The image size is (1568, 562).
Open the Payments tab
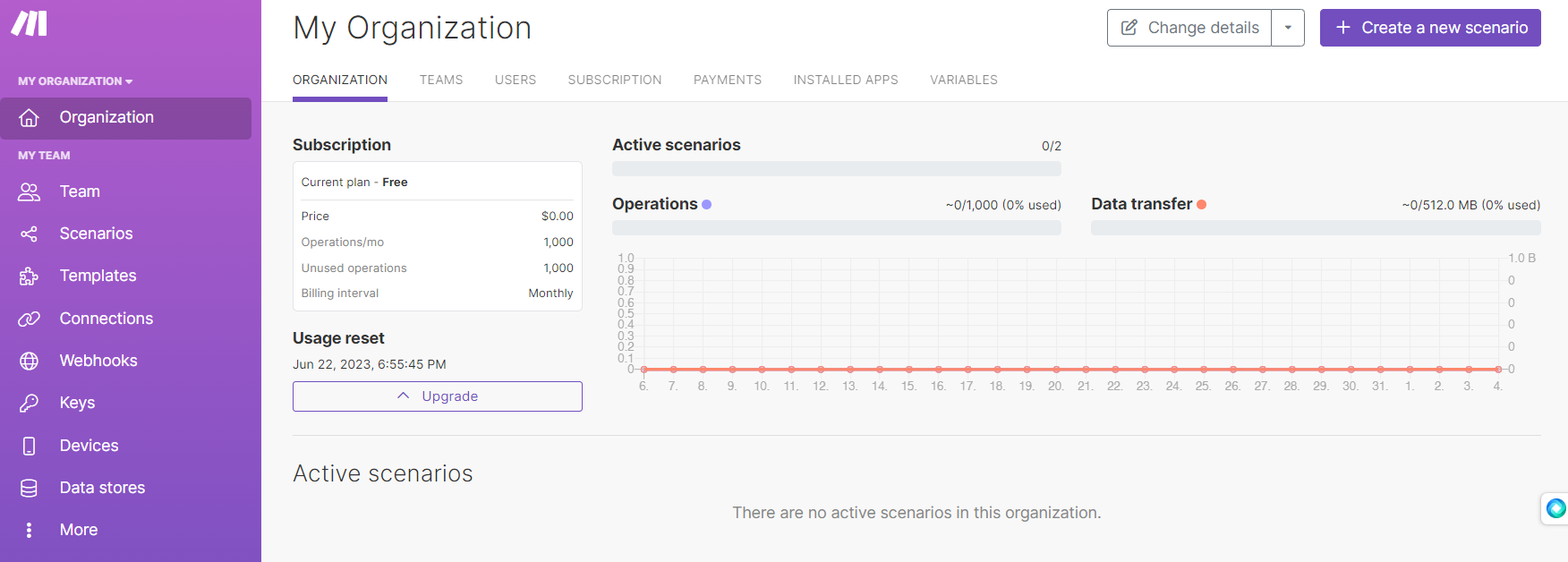tap(728, 80)
